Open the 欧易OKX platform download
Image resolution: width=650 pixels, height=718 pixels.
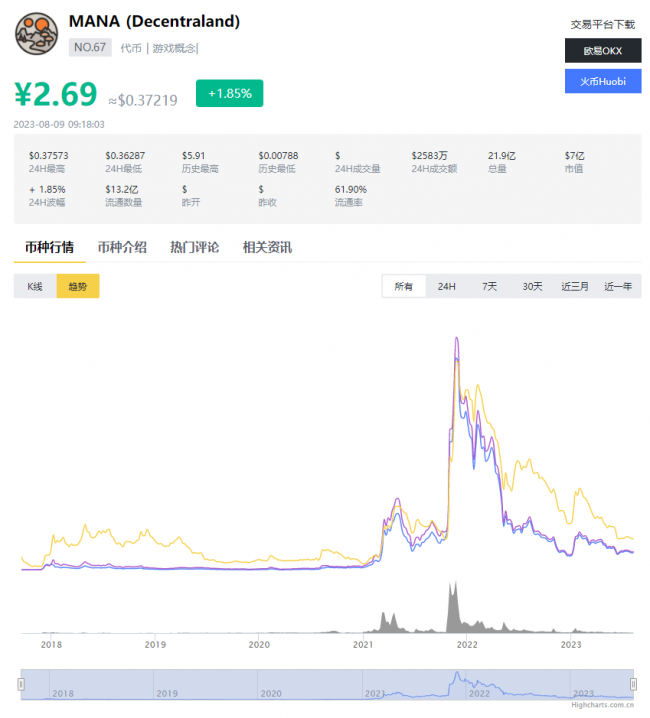coord(603,50)
